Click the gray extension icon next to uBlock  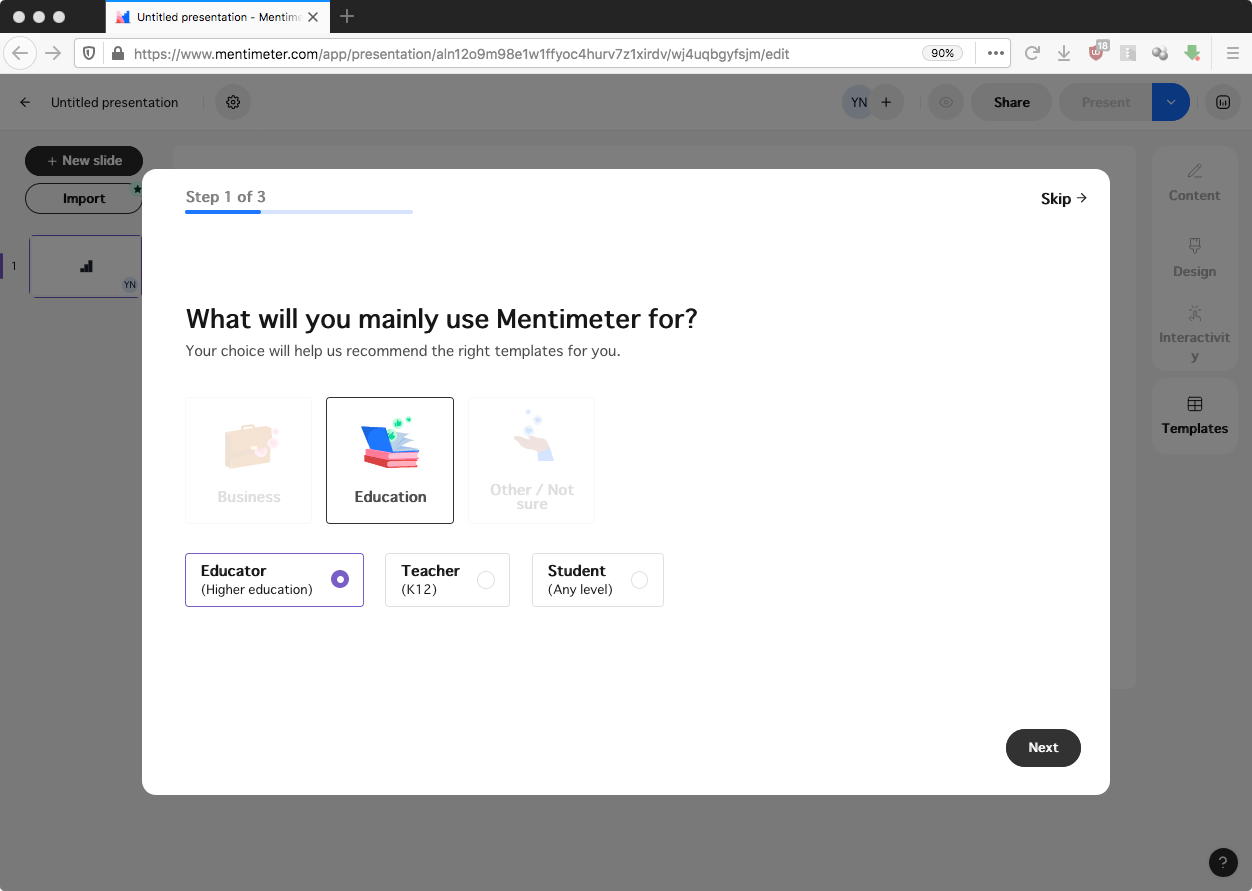pos(1128,54)
